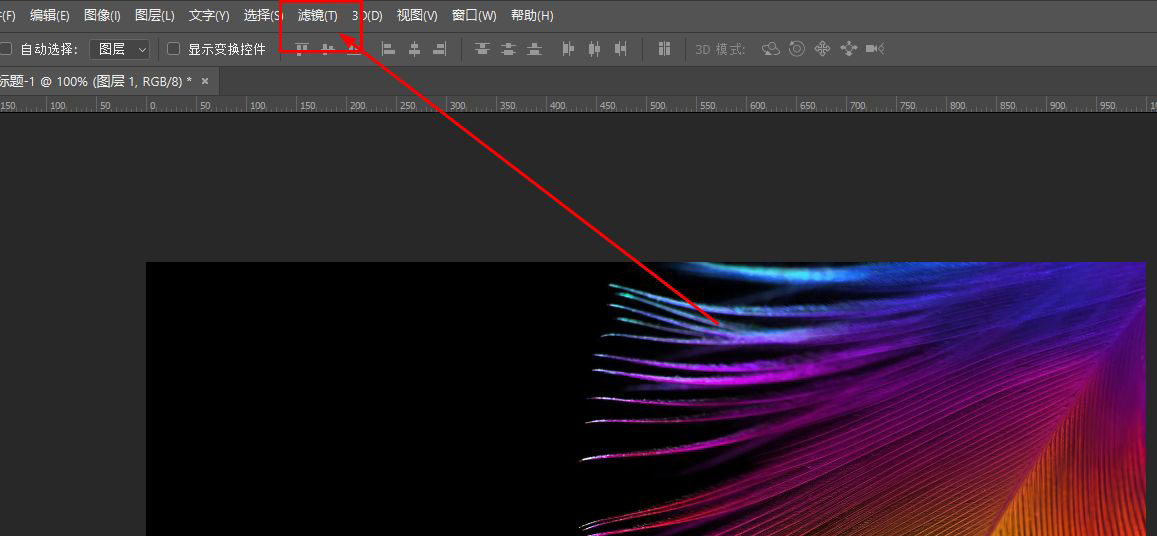Click the distribute bottom edges icon

click(x=534, y=49)
